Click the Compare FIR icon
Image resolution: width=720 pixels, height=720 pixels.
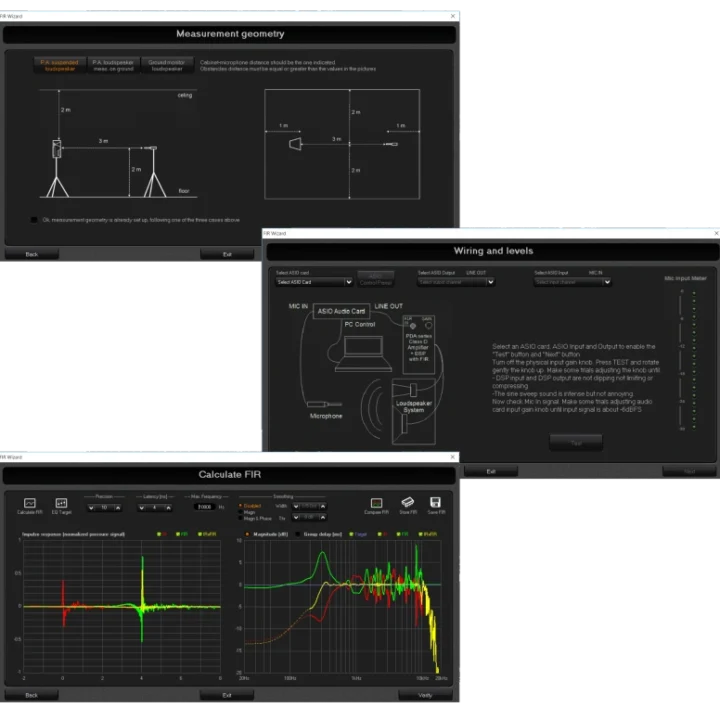[377, 503]
